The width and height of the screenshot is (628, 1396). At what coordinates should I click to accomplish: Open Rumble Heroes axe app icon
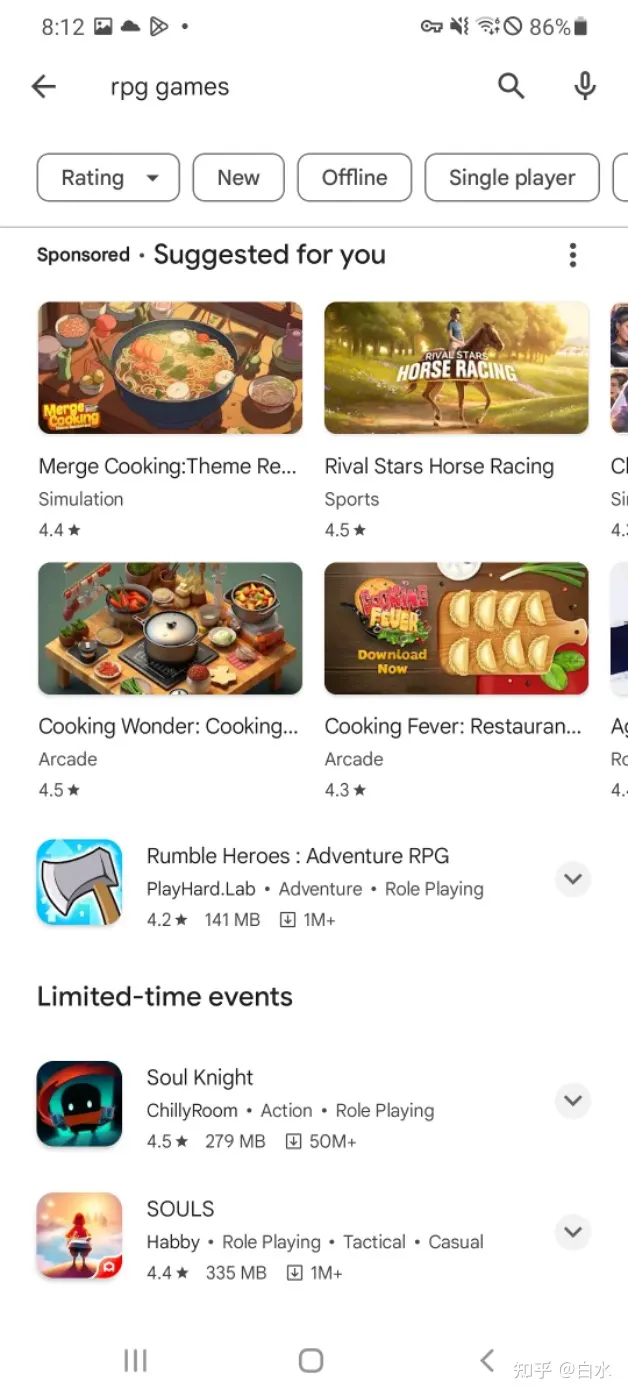click(x=80, y=882)
